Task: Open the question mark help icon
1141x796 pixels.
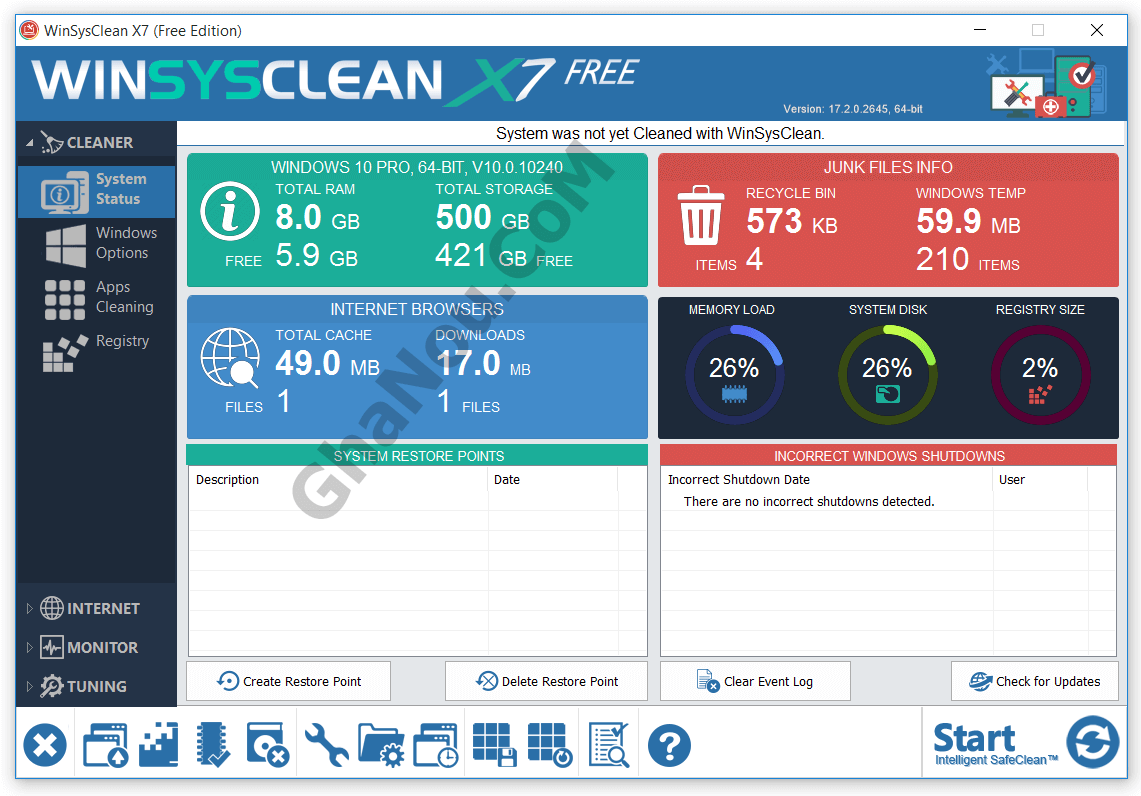Action: [x=669, y=745]
